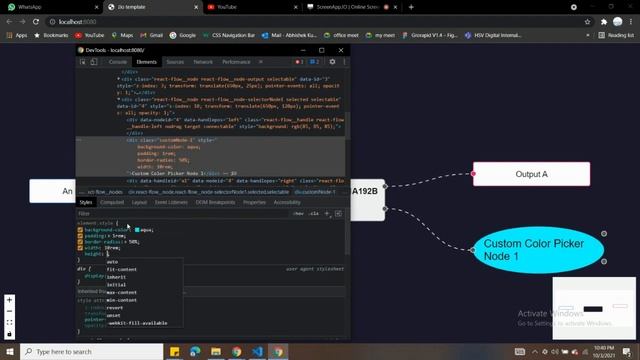Open the DOM Breakpoints pane tab
The height and width of the screenshot is (360, 640).
point(215,202)
